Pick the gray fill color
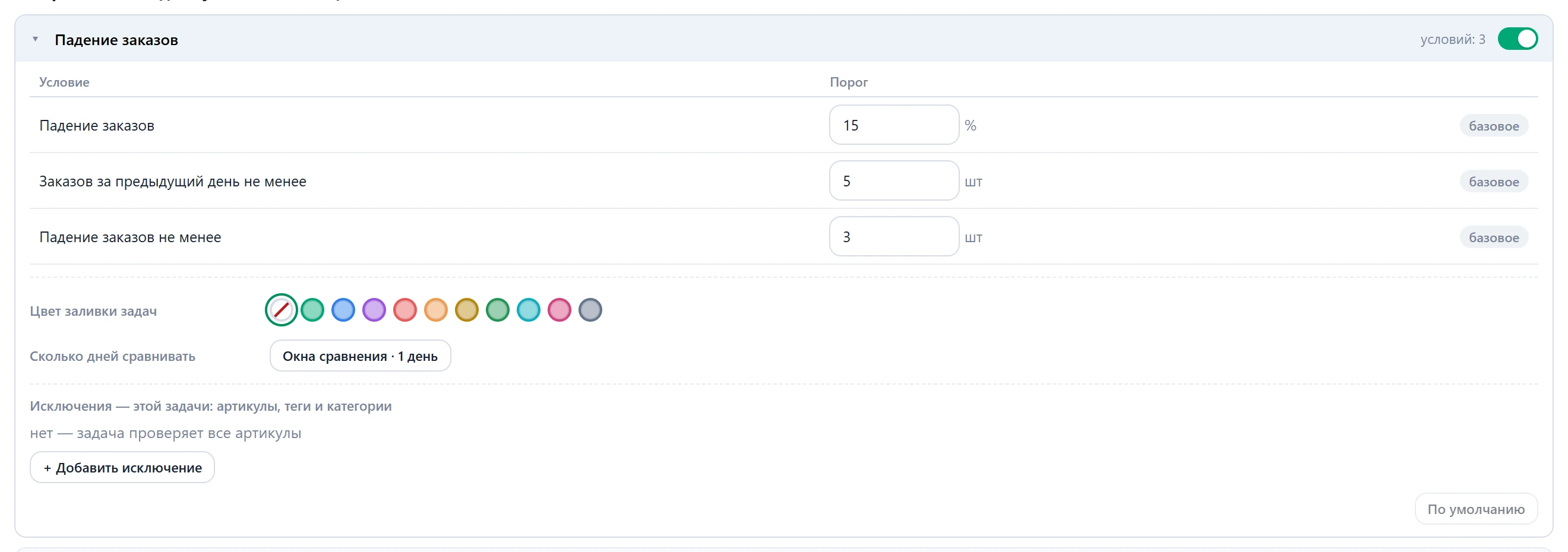Screen dimensions: 1568x552 pos(590,310)
